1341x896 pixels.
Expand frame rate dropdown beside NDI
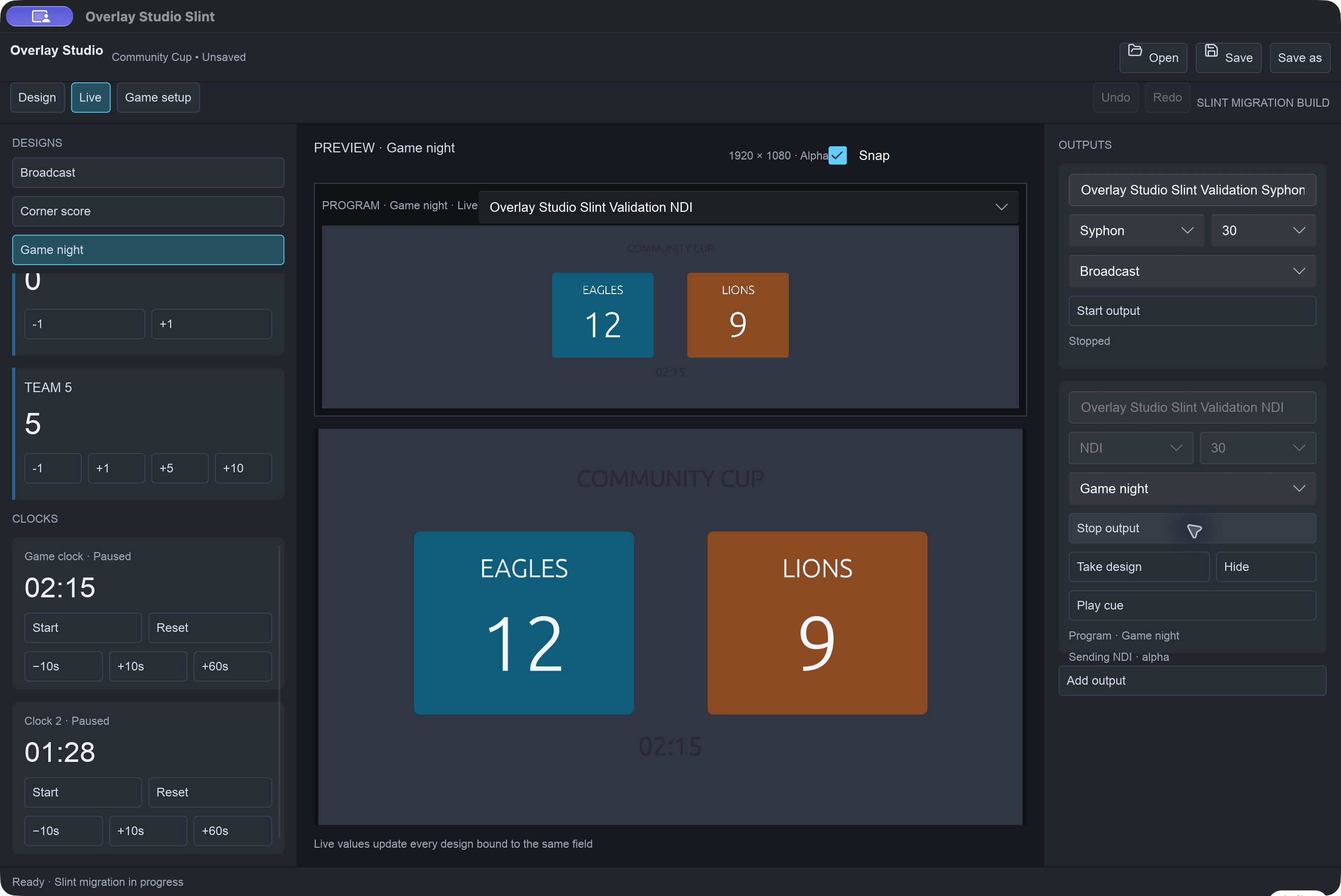tap(1257, 448)
